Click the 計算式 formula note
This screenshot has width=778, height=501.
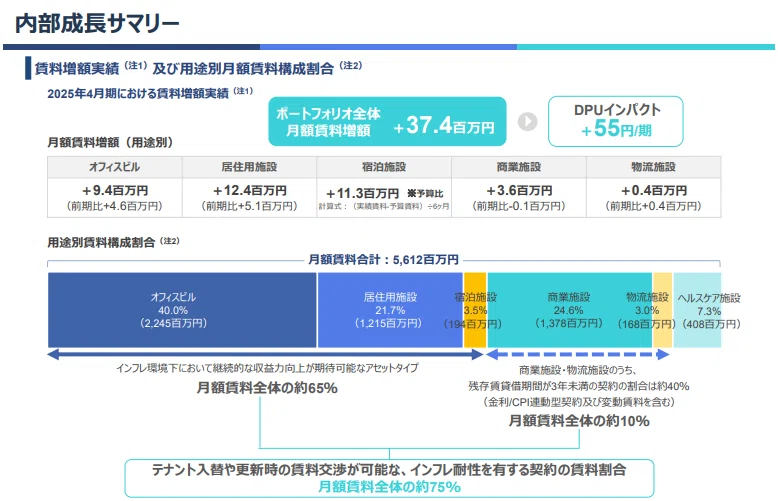pos(384,206)
